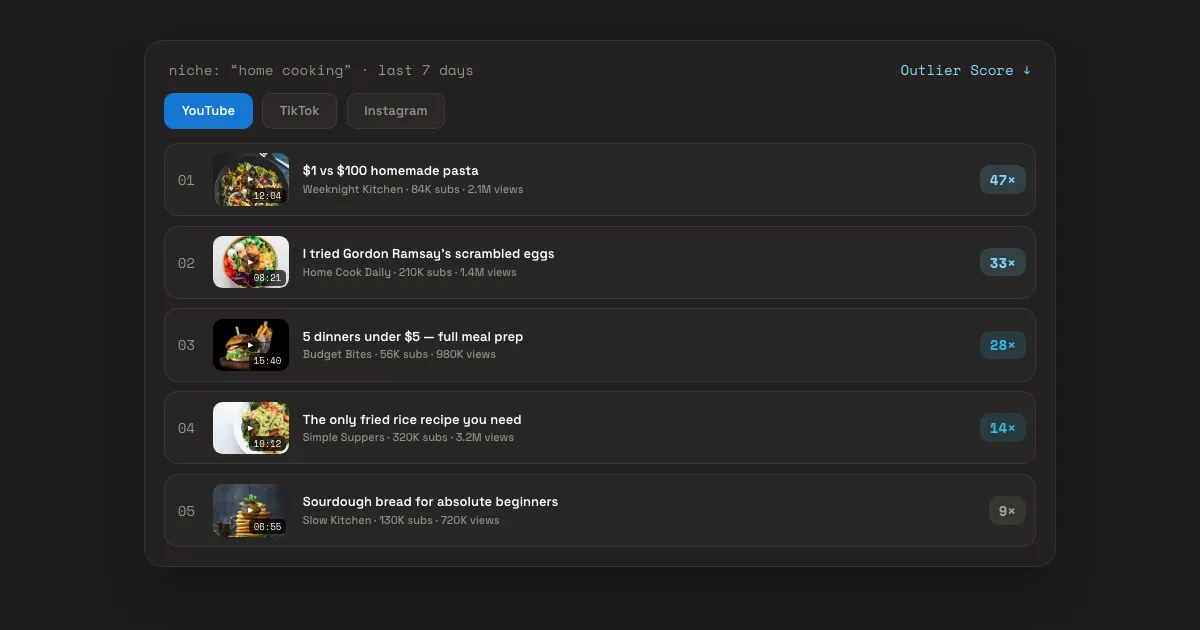1200x630 pixels.
Task: Open the Outlier Score sort dropdown
Action: click(x=965, y=70)
